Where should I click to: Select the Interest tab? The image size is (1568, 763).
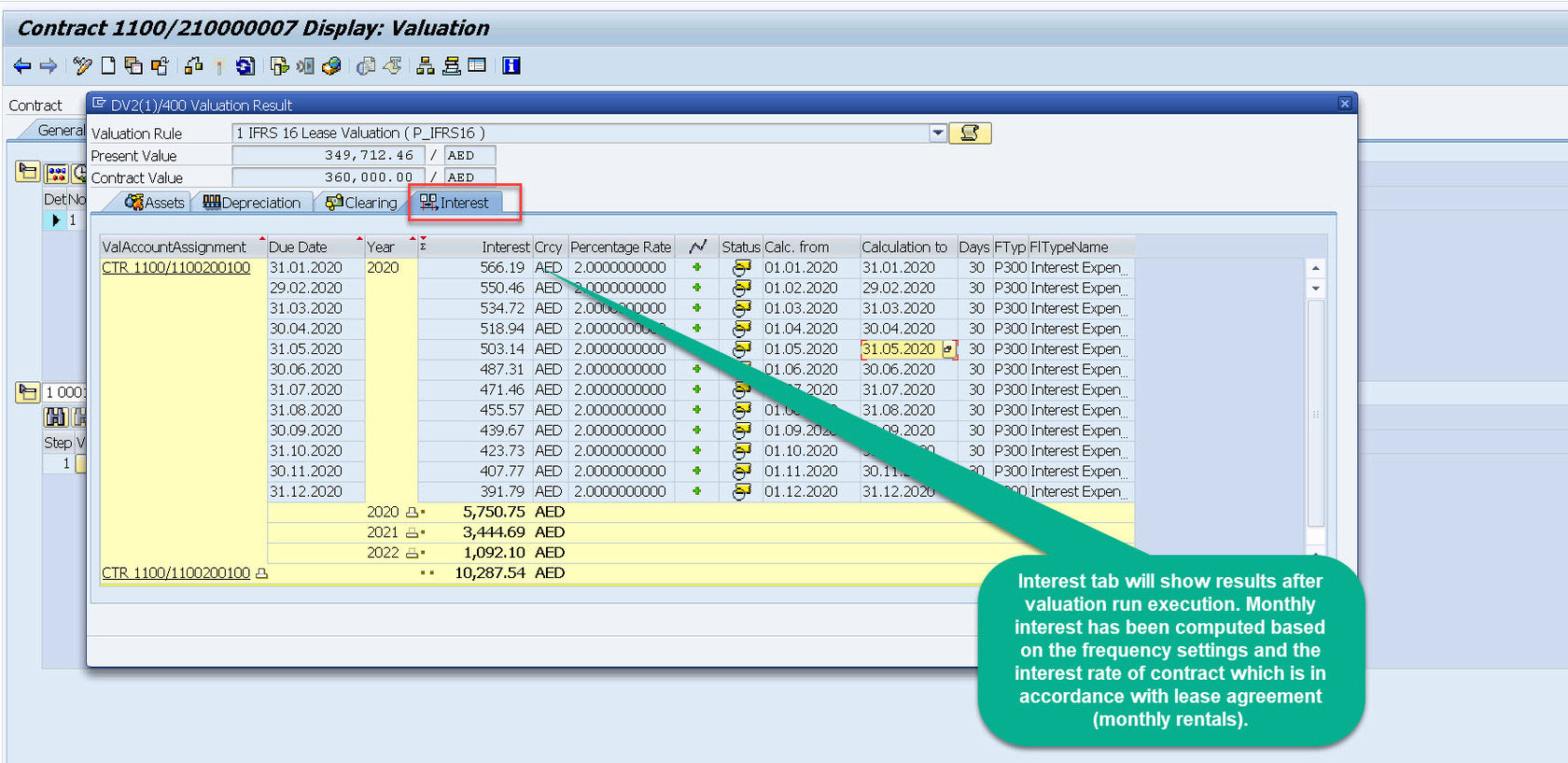pos(455,203)
